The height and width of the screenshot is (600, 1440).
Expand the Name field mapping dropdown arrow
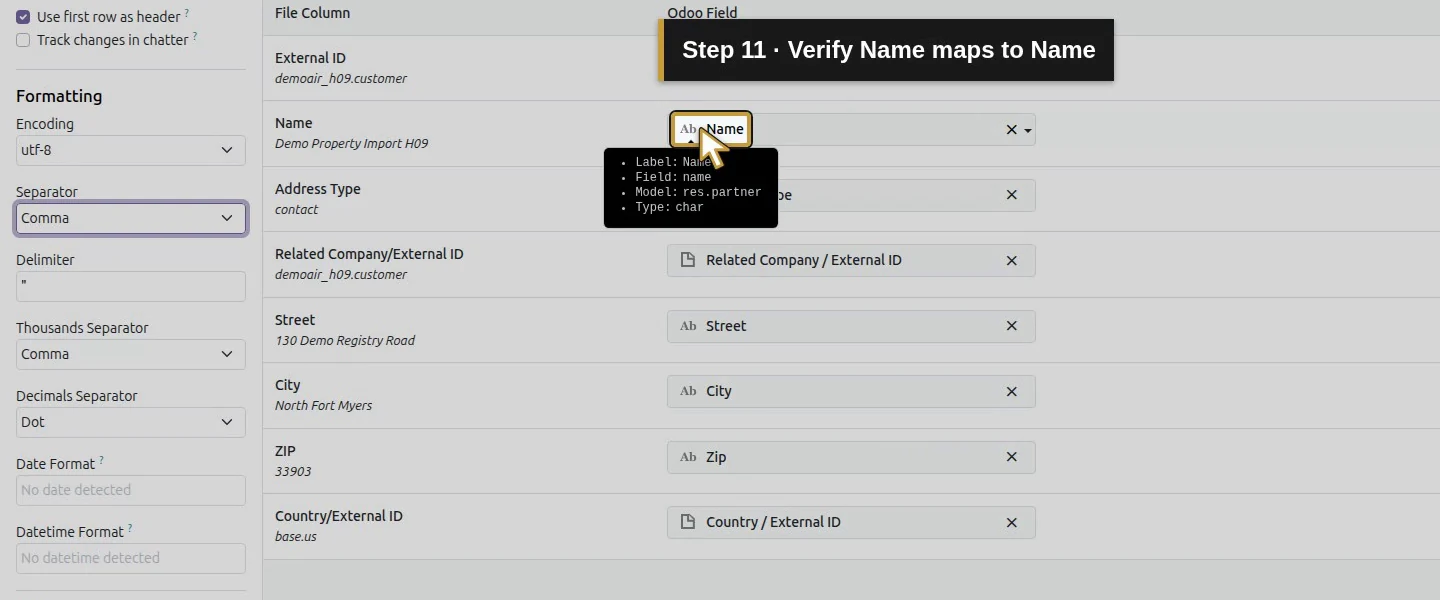(1028, 131)
